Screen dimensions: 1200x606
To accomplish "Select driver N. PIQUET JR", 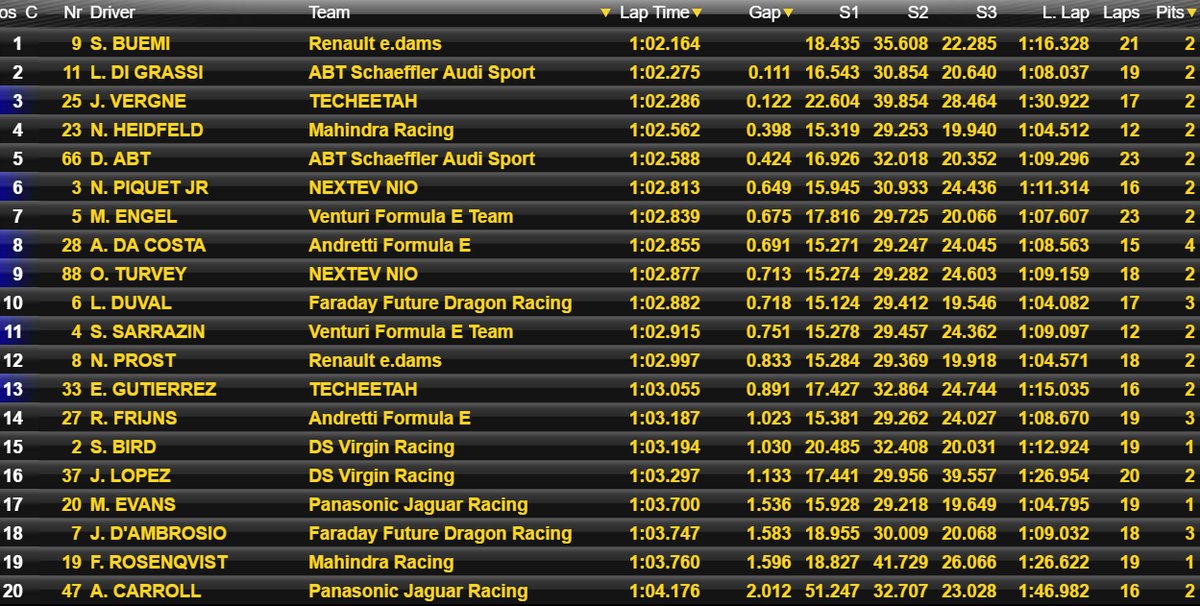I will [x=149, y=187].
